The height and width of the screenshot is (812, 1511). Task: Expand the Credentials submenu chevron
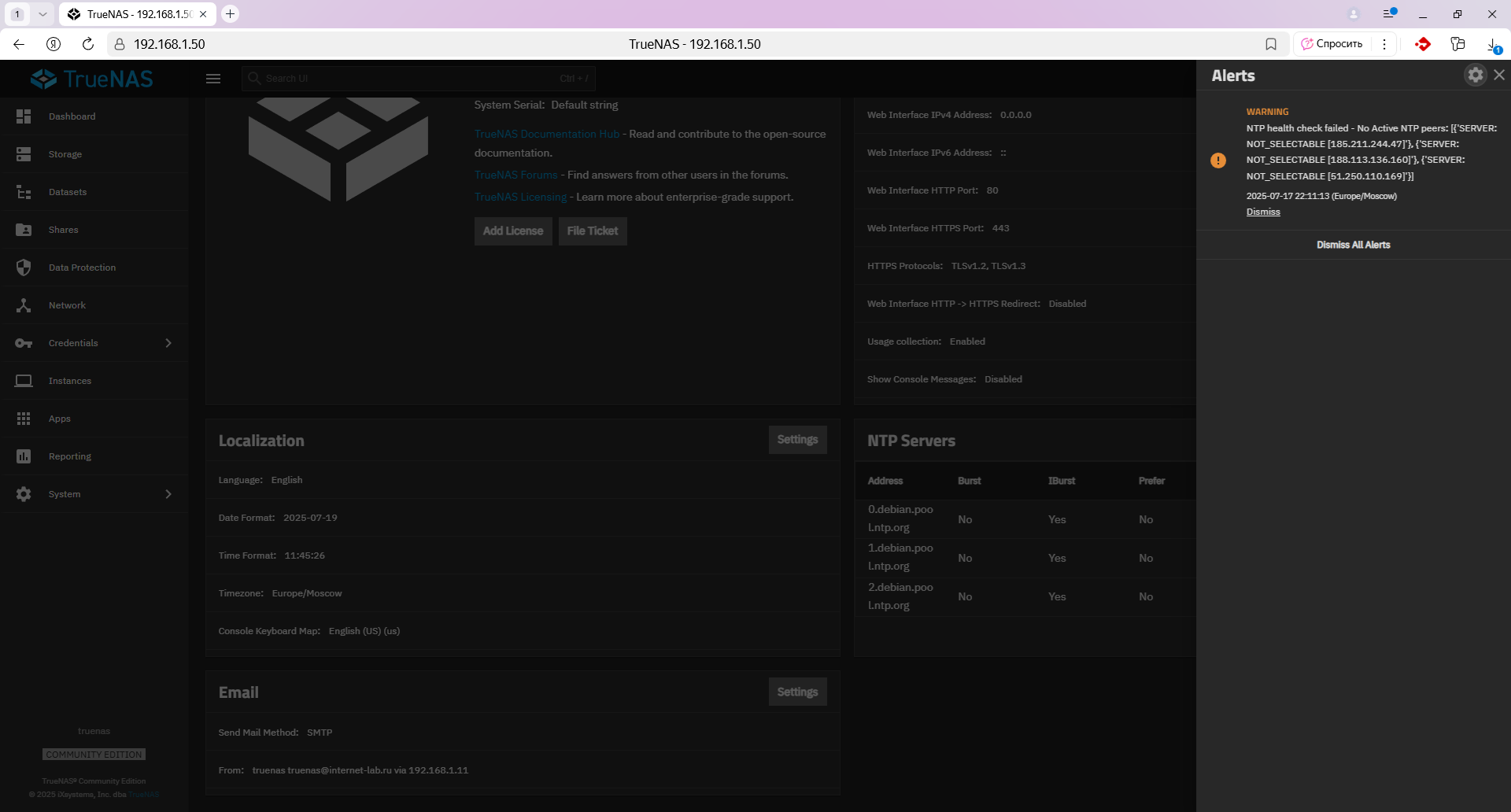point(168,343)
